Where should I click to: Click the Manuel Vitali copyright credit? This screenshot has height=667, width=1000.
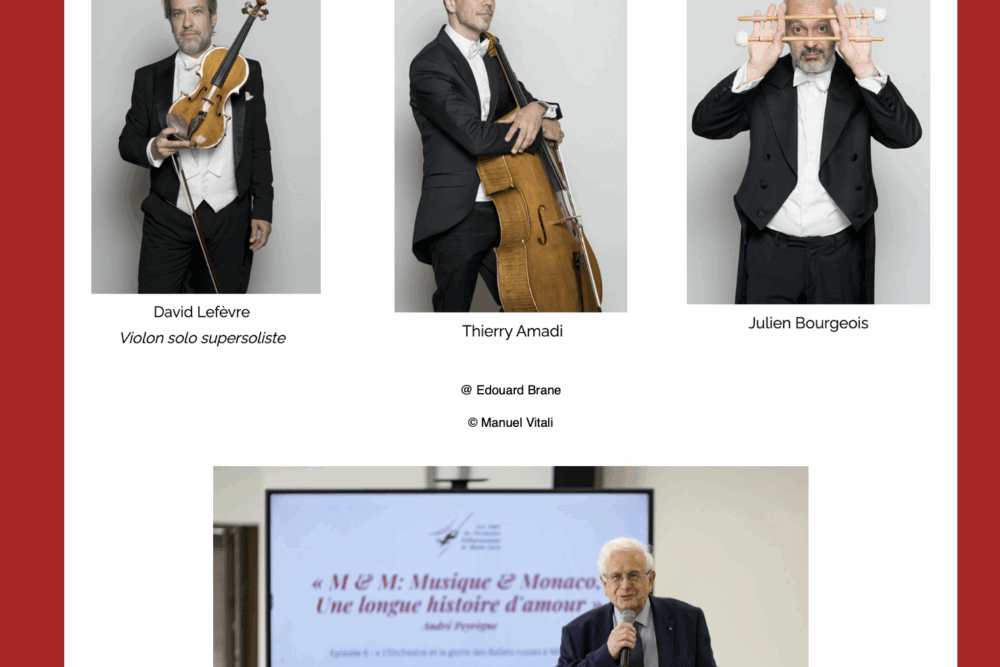[510, 422]
